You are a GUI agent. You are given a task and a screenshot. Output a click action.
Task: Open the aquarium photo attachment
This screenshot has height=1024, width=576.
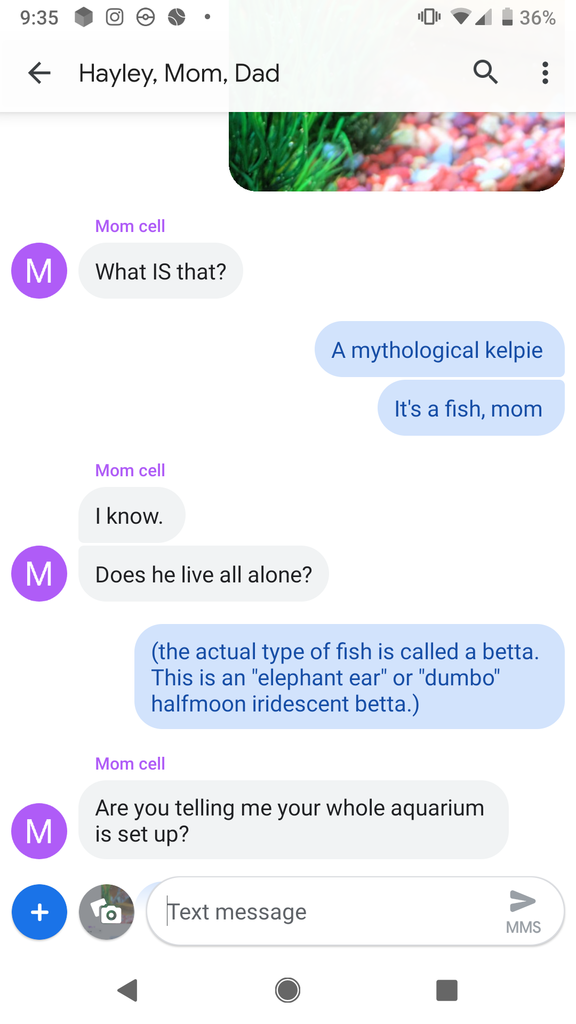(x=396, y=152)
